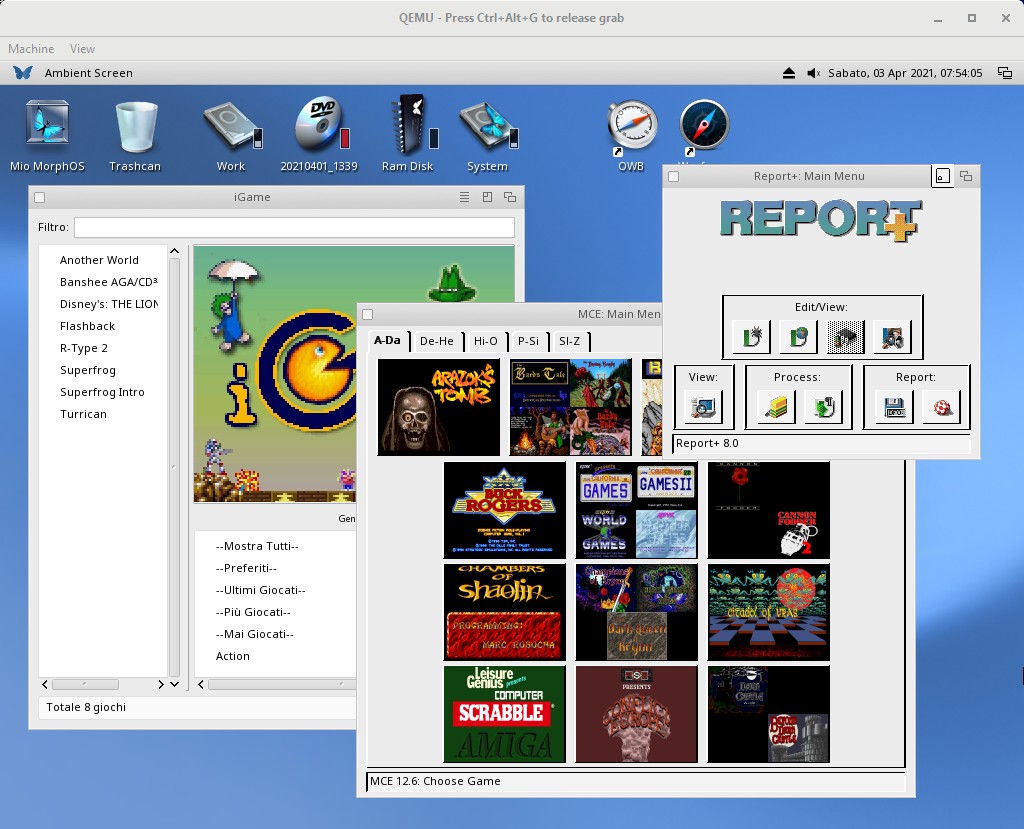Select the --Preferiti-- genre filter

[x=246, y=568]
